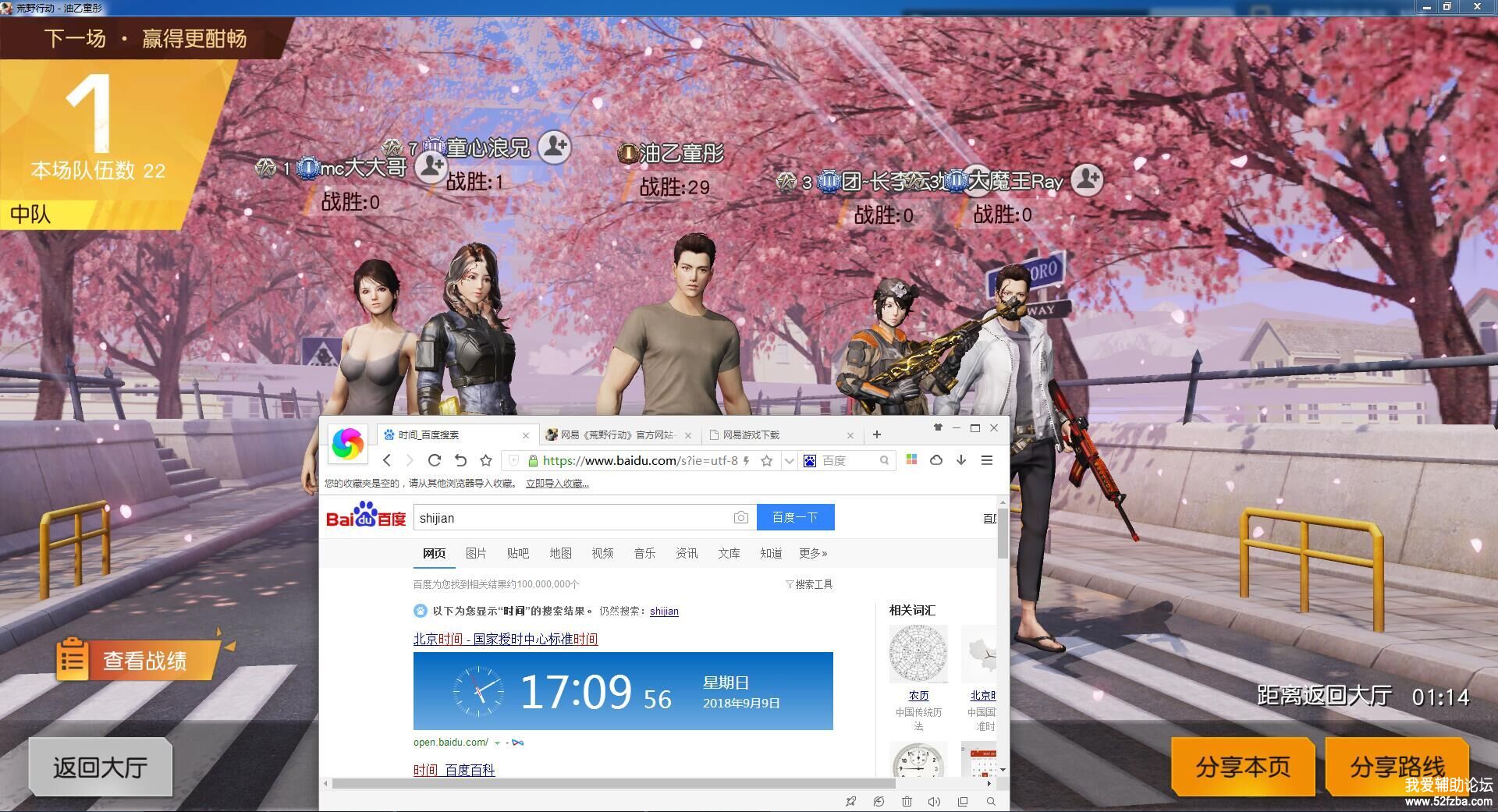Add friend next to 童心浪兄

point(554,147)
